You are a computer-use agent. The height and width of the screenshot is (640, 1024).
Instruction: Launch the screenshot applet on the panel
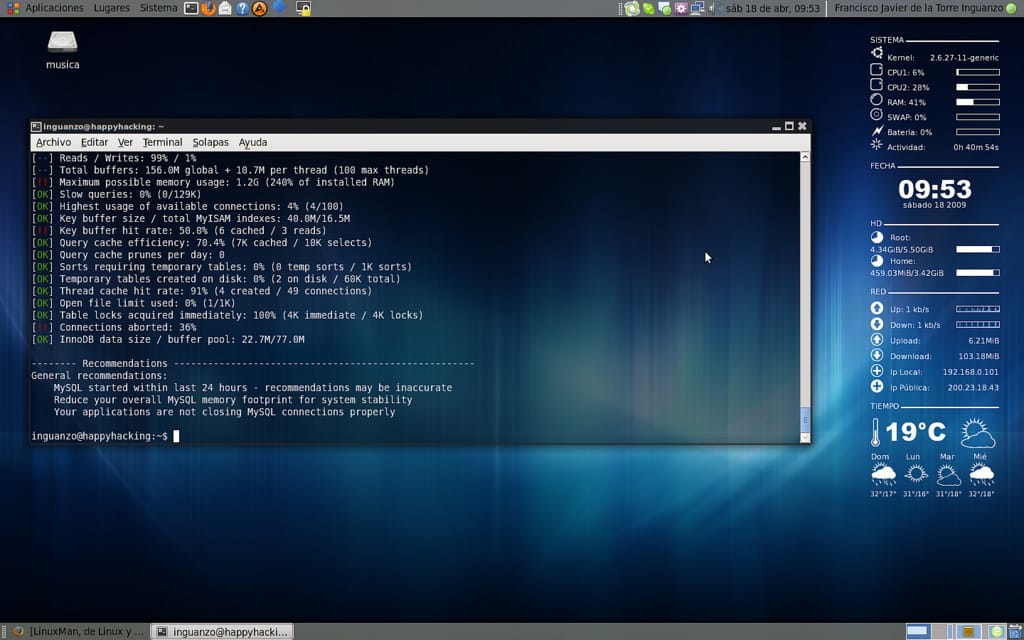[191, 8]
